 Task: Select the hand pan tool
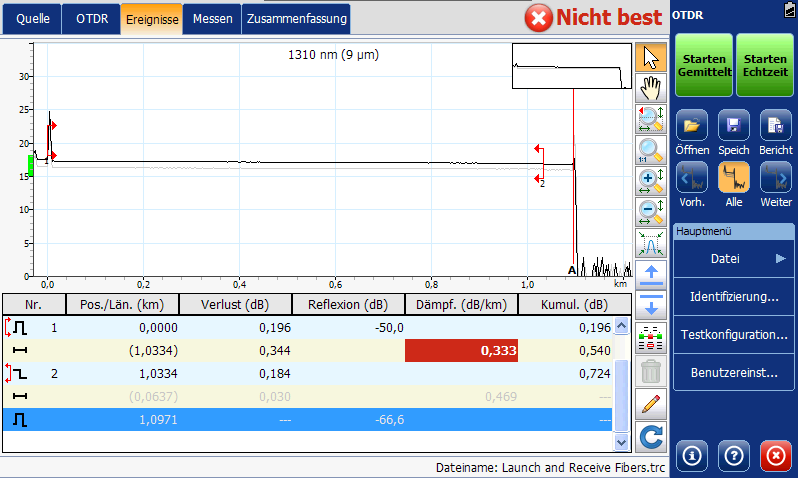coord(651,89)
